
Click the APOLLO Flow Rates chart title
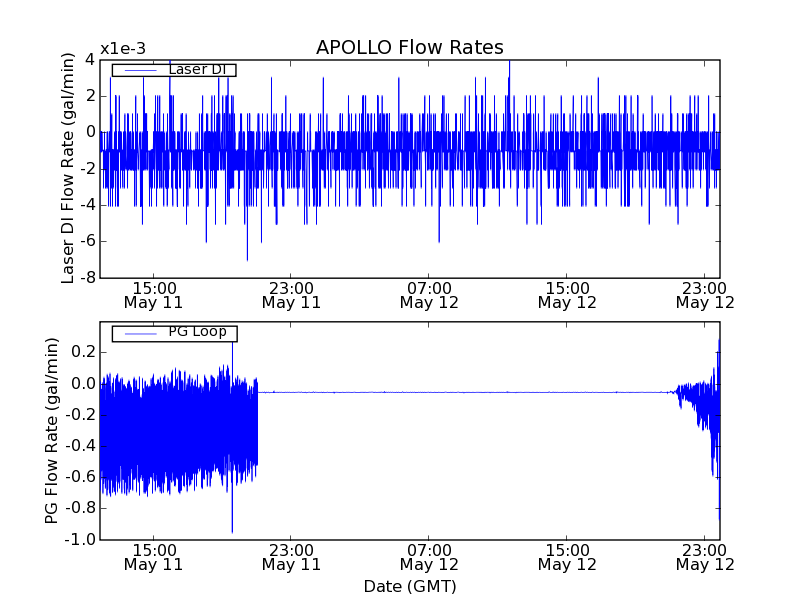pos(409,48)
